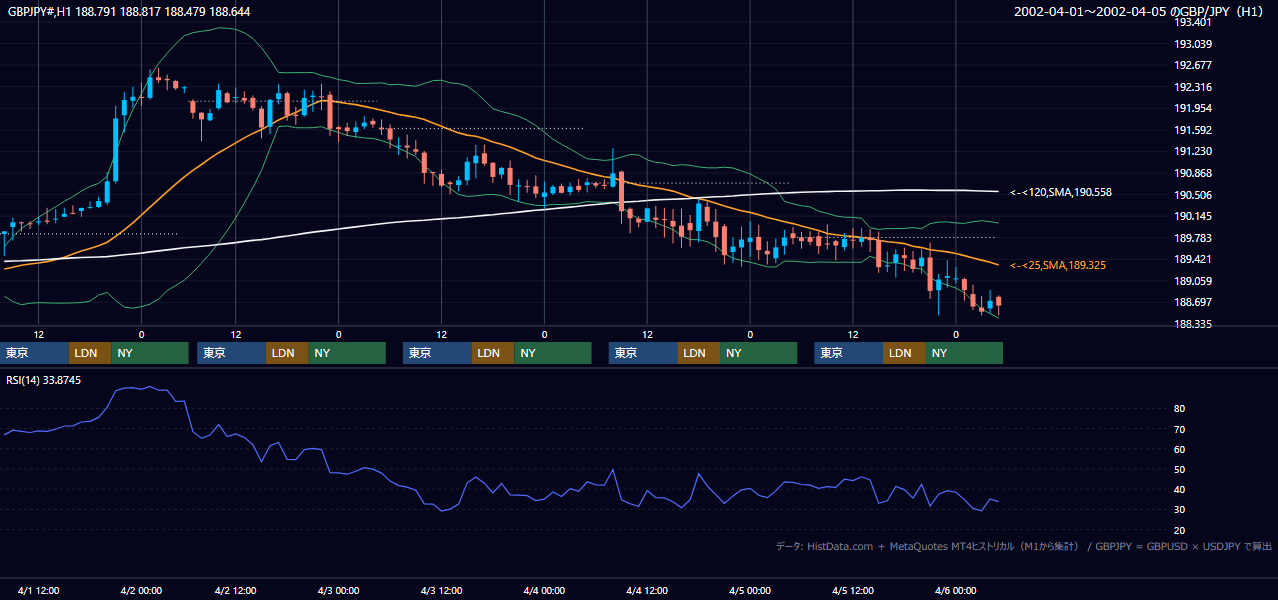Click the 191.954 price axis label
This screenshot has height=600, width=1278.
click(1193, 109)
